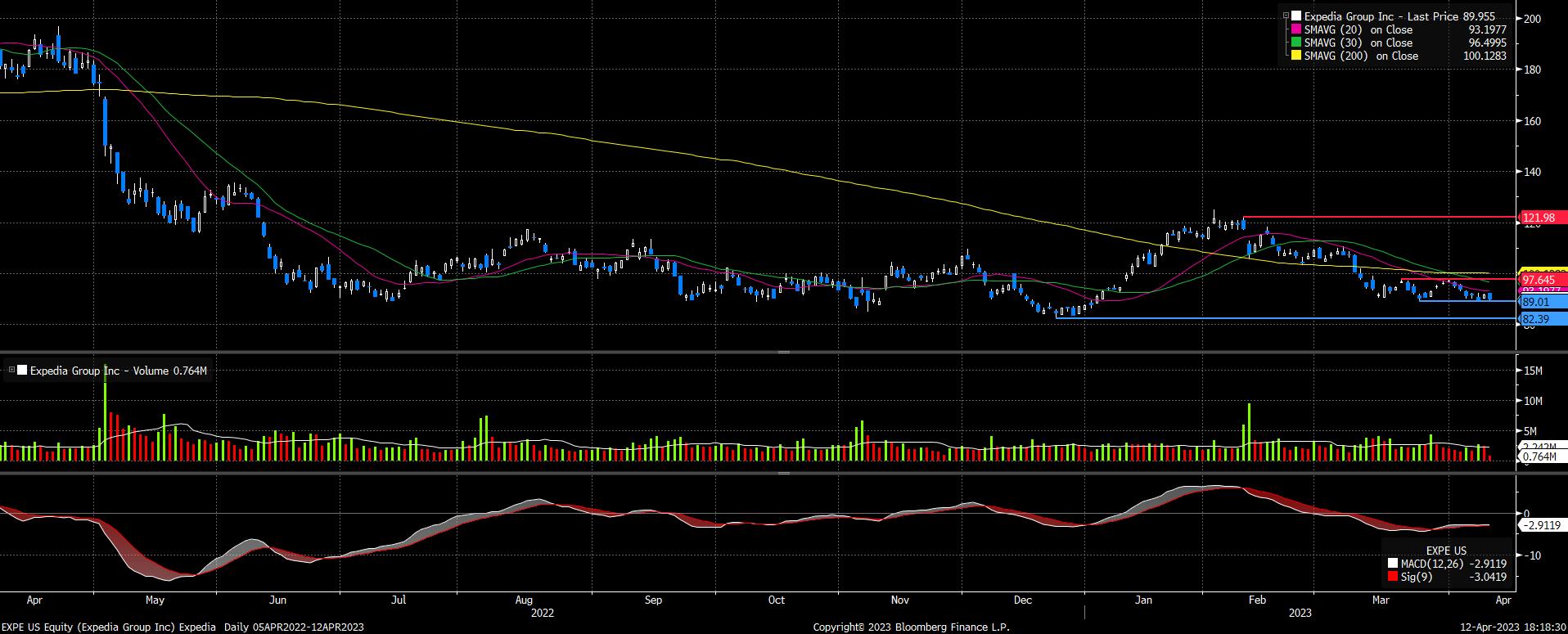The image size is (1568, 634).
Task: Click the Nov month axis label
Action: (x=899, y=600)
